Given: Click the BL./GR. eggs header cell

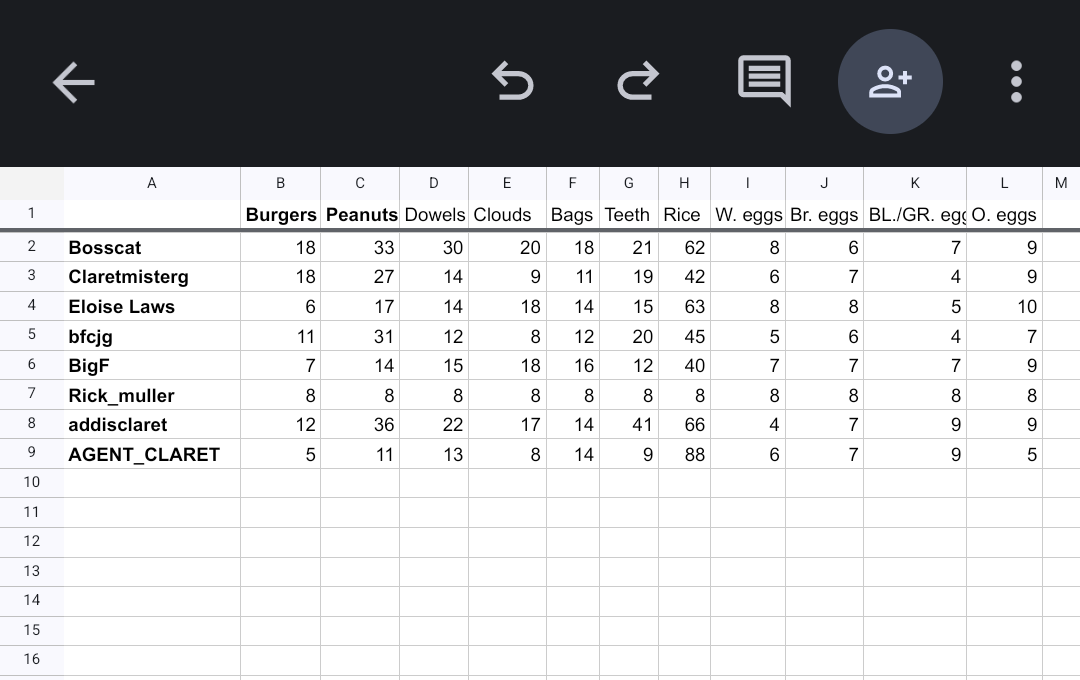Looking at the screenshot, I should click(x=915, y=215).
